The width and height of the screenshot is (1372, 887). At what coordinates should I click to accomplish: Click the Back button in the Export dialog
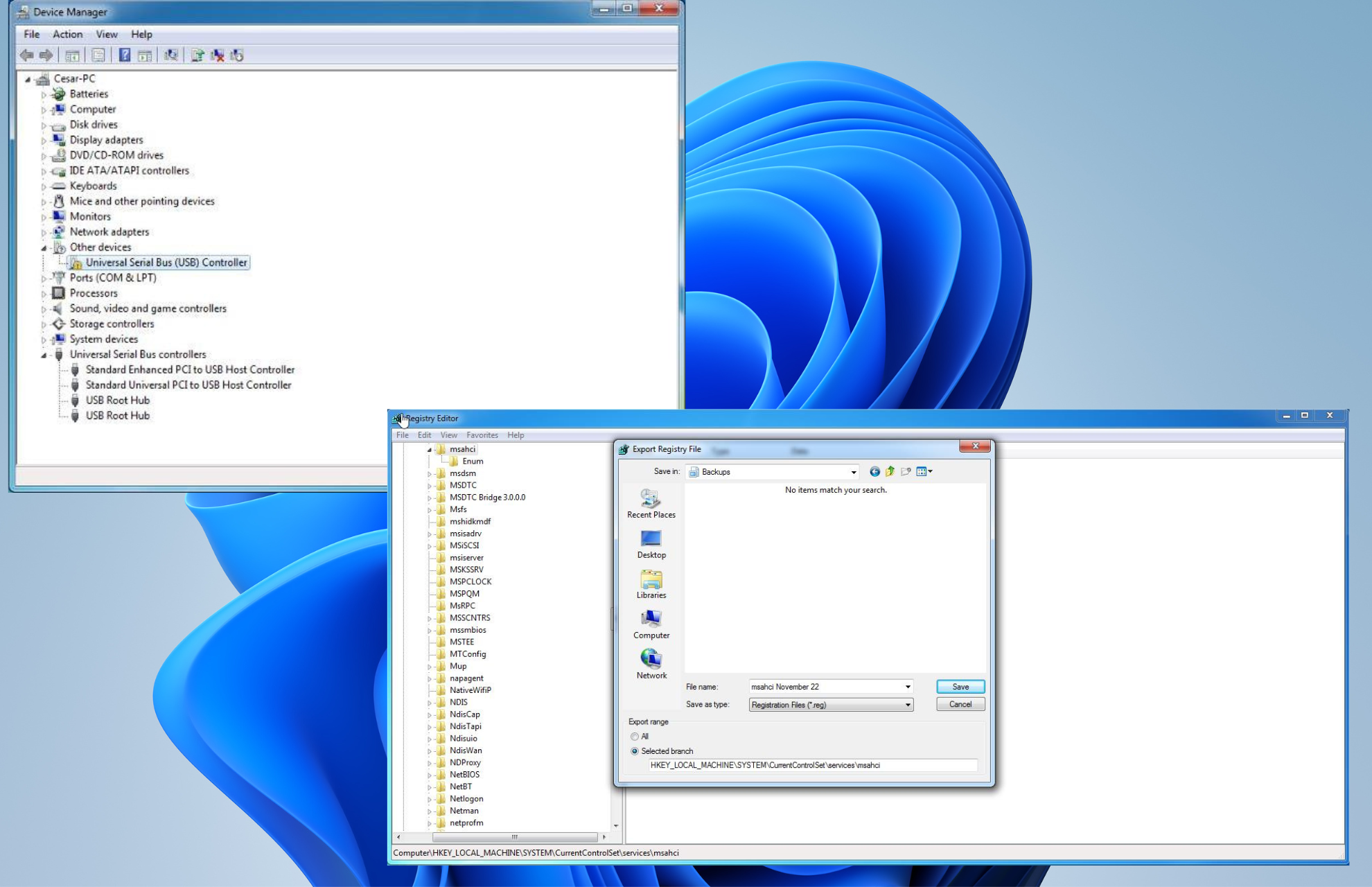click(x=874, y=471)
